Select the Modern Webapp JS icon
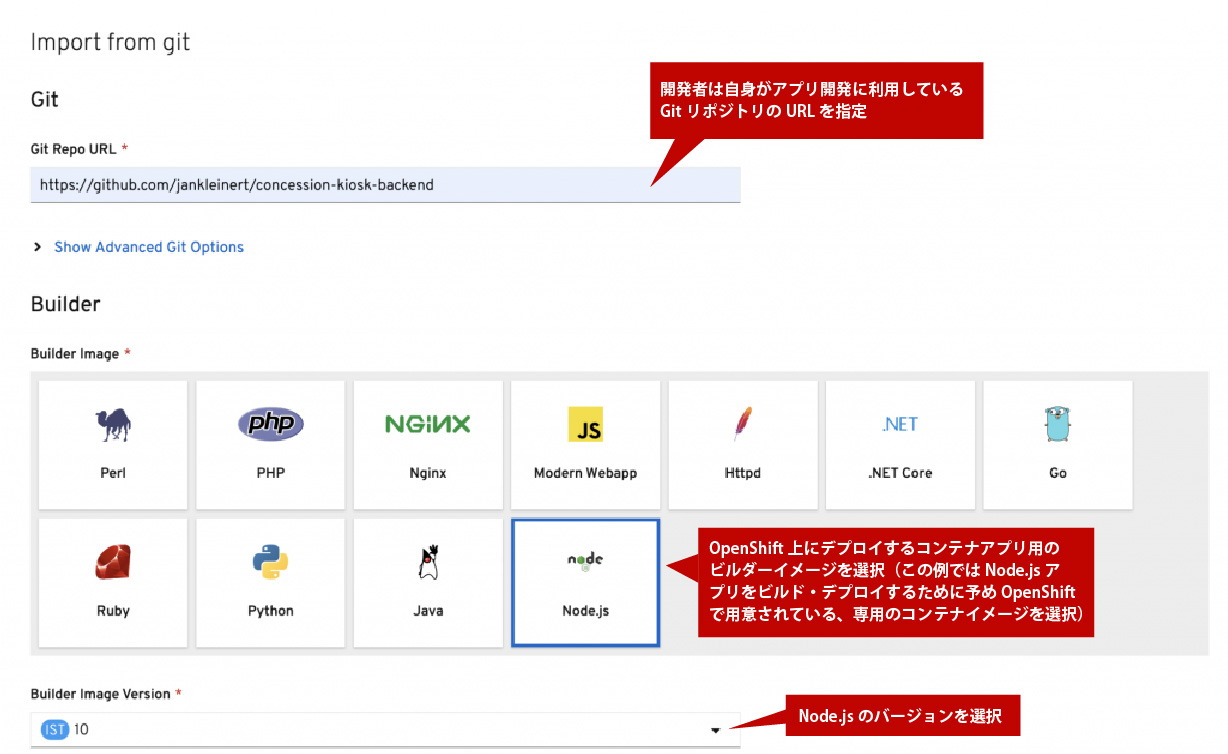1228x754 pixels. 585,424
